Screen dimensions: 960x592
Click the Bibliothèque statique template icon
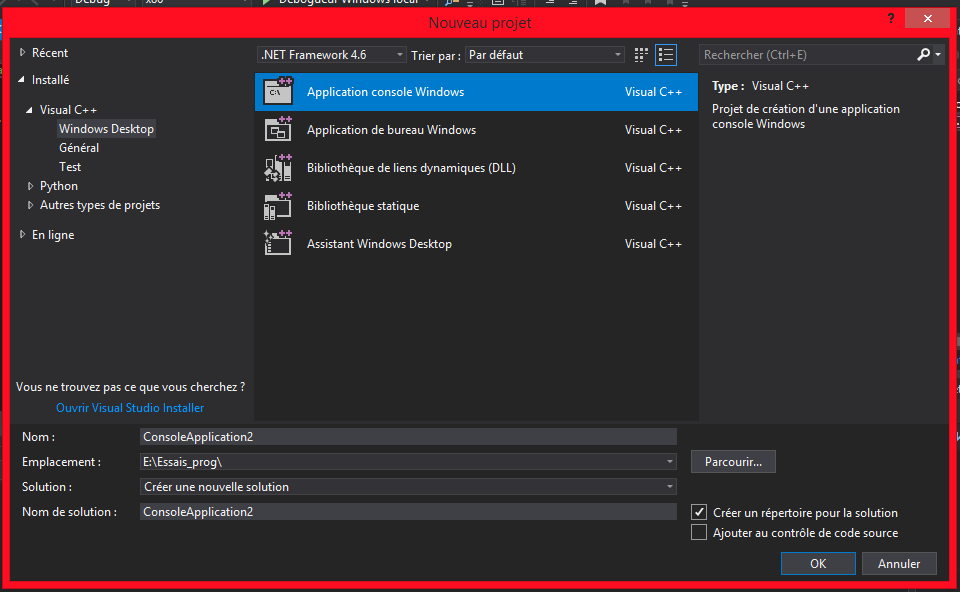278,206
